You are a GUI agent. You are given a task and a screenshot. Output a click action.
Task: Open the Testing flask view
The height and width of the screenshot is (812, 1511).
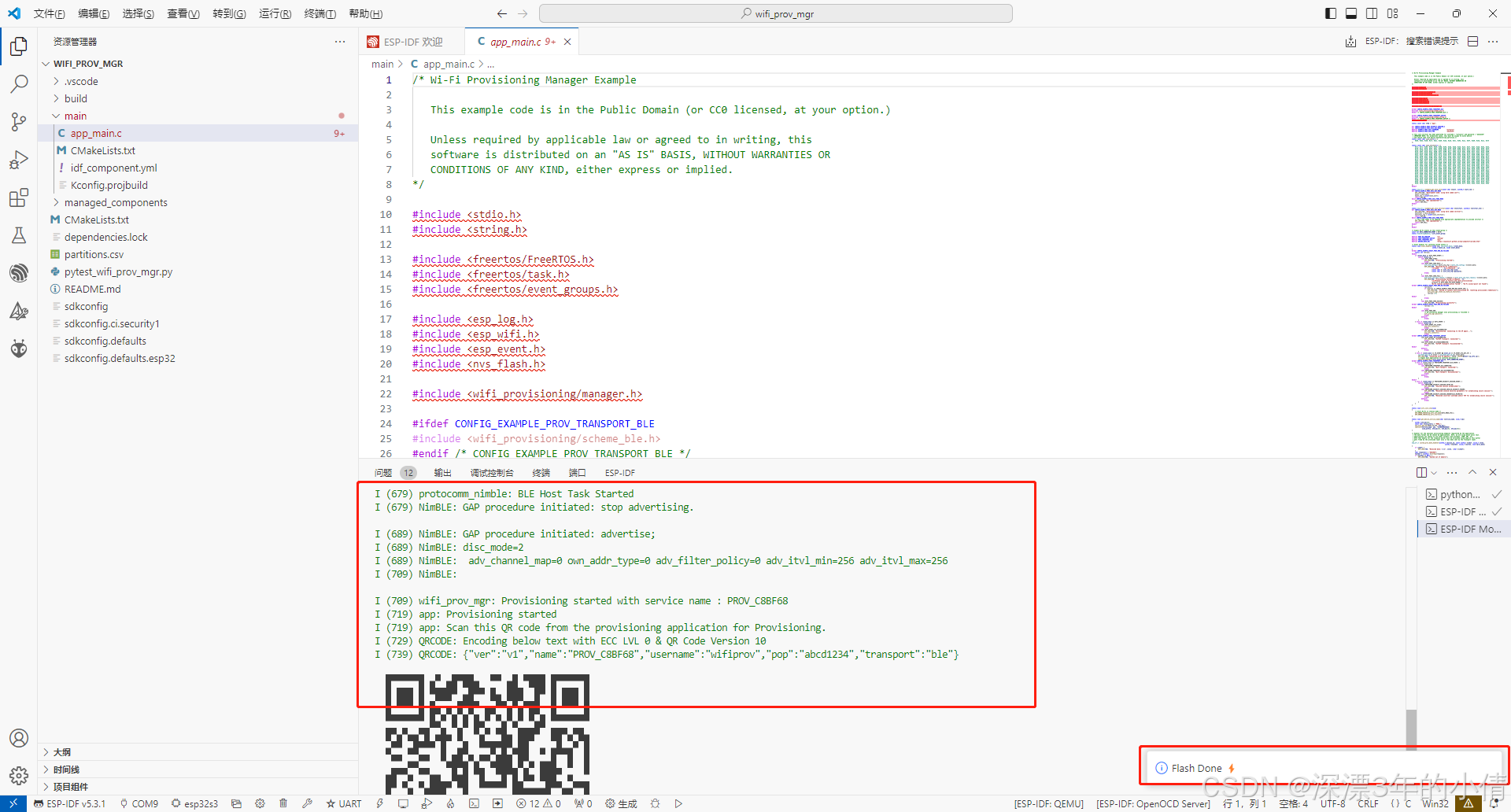(x=19, y=235)
